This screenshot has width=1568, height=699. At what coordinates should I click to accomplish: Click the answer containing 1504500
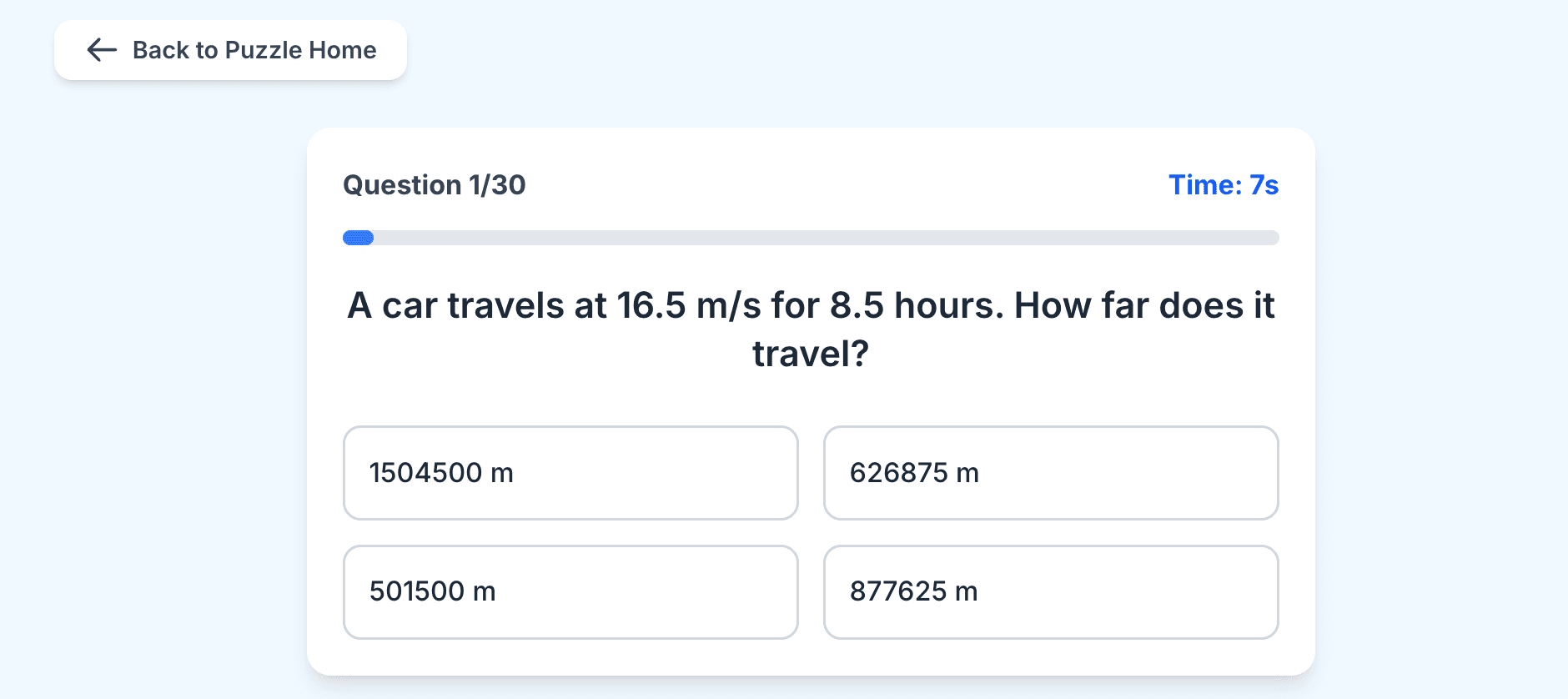click(570, 473)
